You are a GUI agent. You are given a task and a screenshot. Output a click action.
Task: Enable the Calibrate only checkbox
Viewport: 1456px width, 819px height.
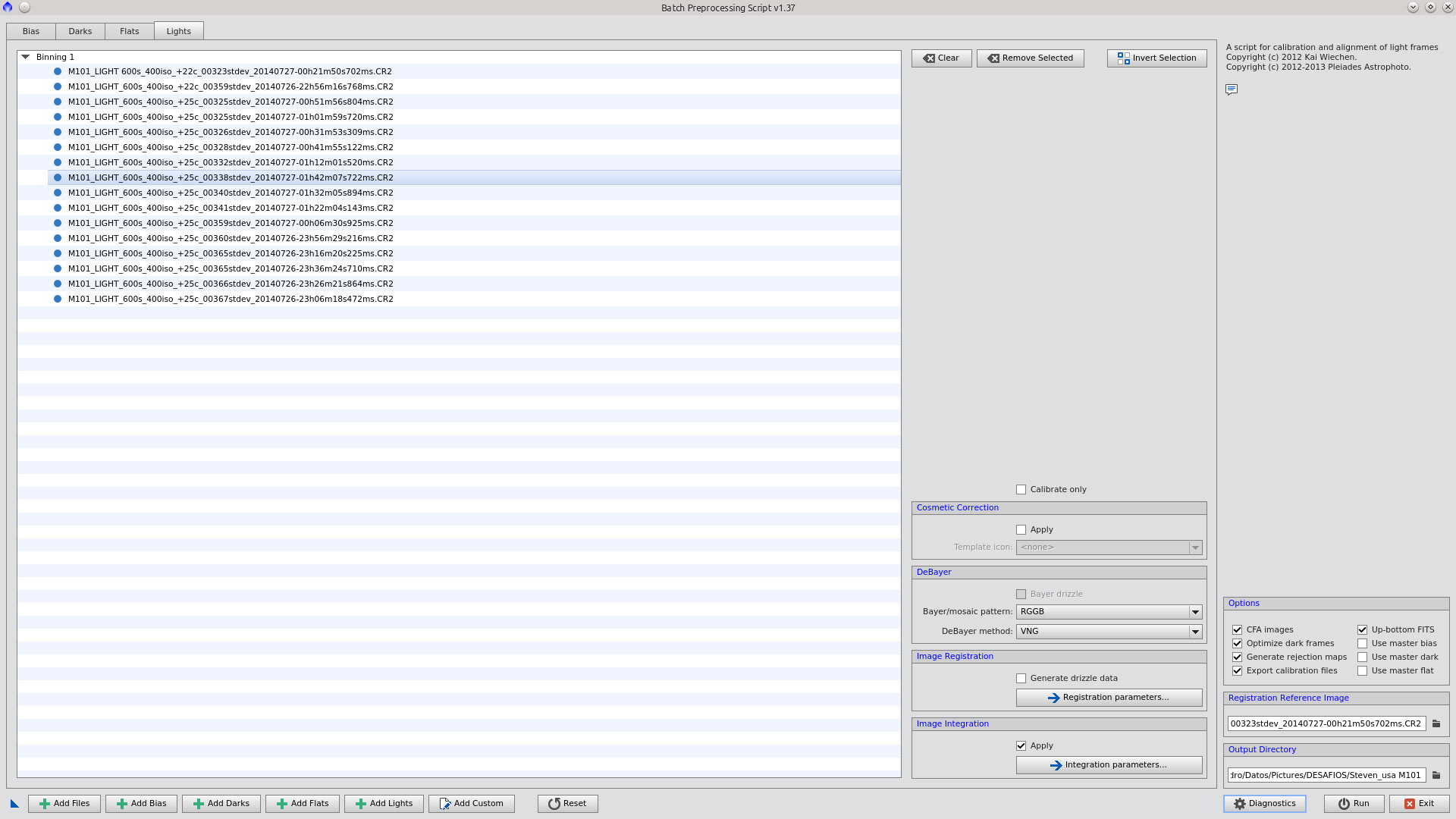[x=1021, y=490]
